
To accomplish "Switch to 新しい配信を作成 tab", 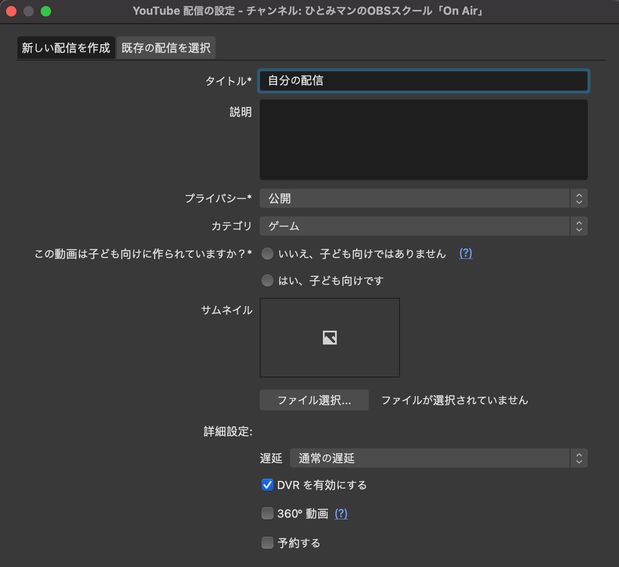I will click(x=66, y=48).
